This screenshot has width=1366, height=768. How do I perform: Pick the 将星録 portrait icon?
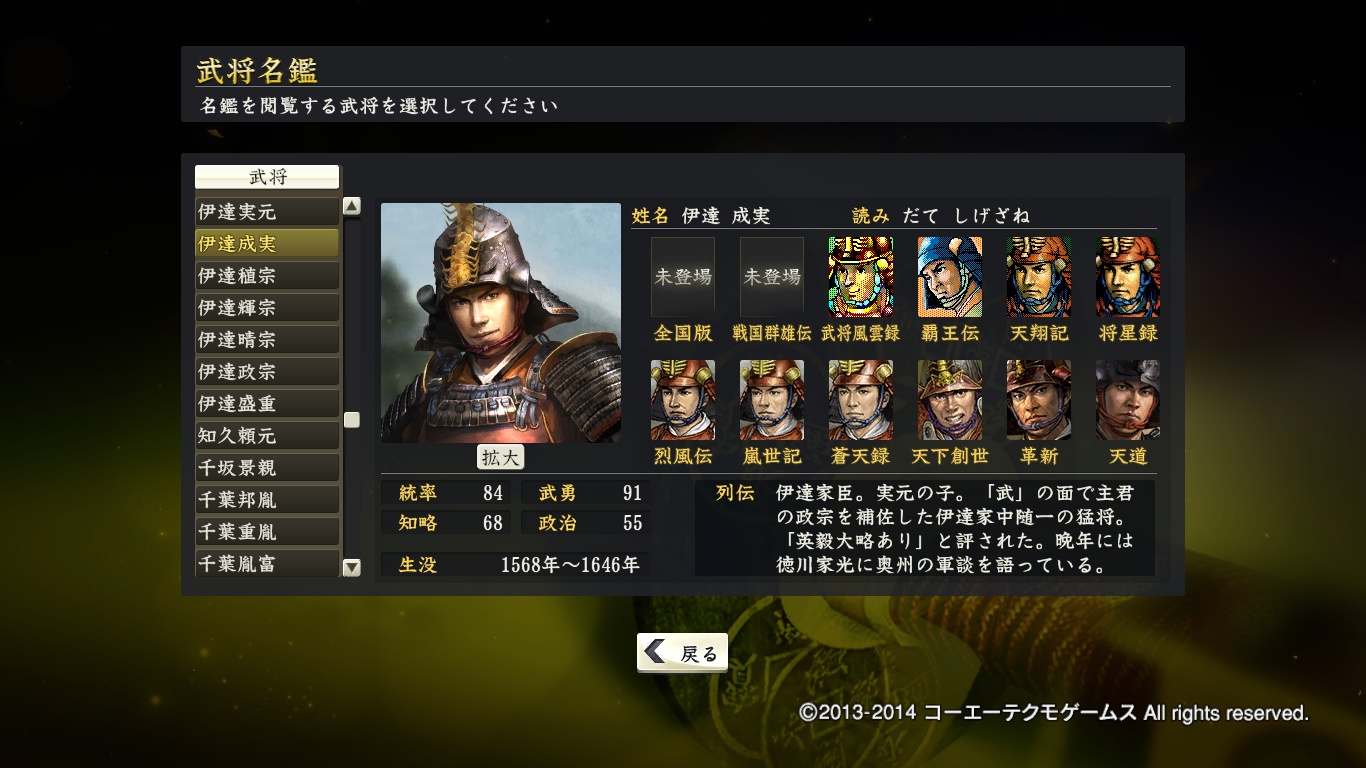click(x=1128, y=277)
